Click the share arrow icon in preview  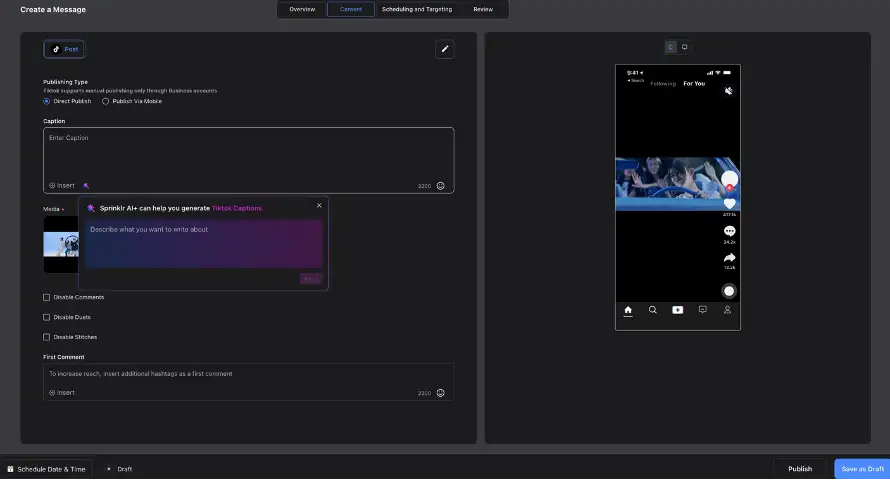coord(729,258)
